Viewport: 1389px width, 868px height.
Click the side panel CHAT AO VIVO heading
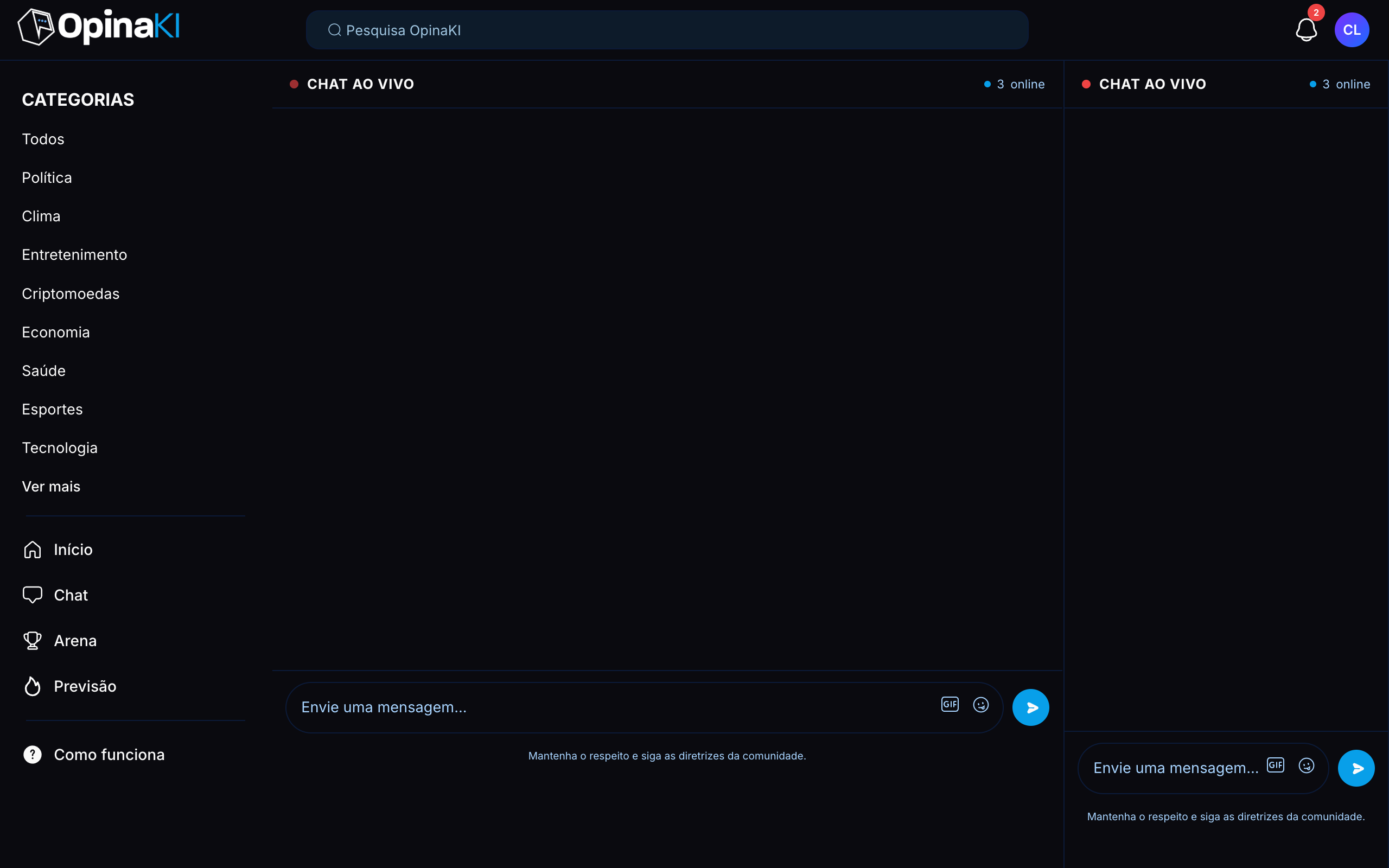tap(1152, 84)
